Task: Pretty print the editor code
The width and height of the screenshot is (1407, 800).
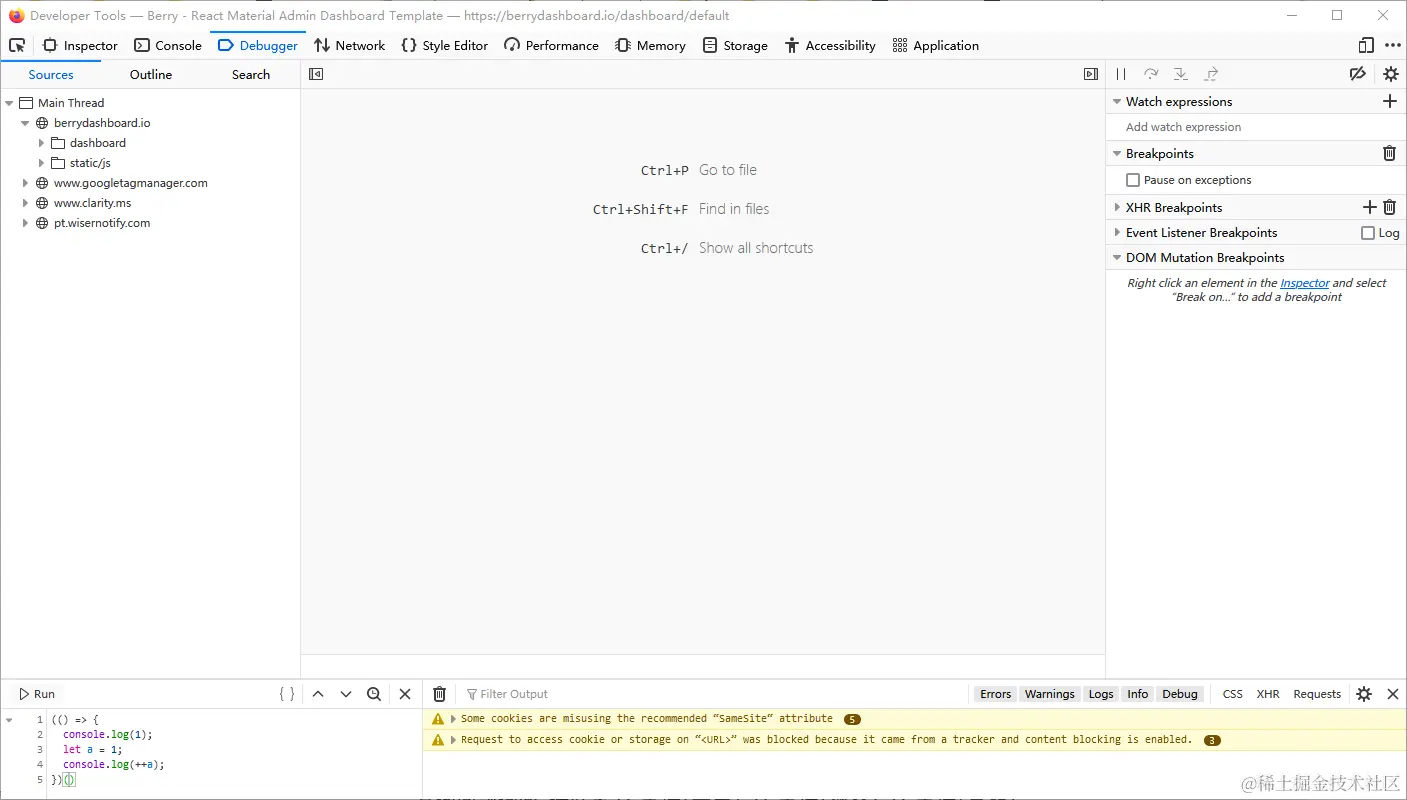Action: (x=287, y=694)
